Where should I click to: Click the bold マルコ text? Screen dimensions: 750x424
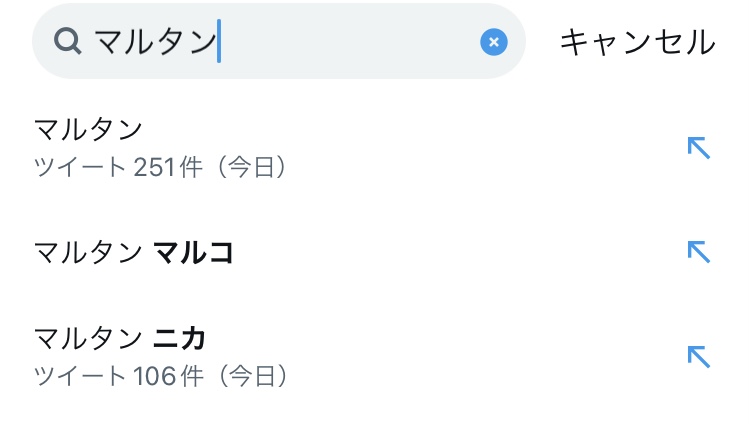click(193, 253)
